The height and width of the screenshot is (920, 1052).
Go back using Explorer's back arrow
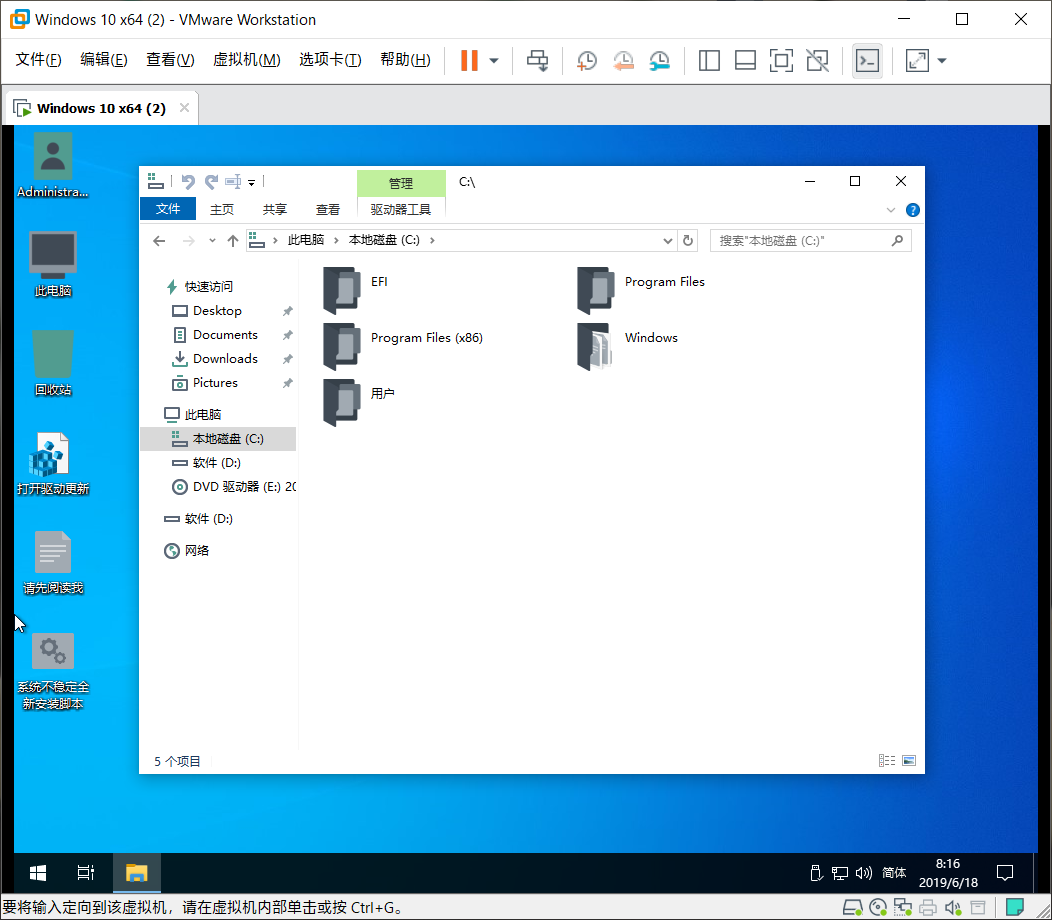click(x=159, y=241)
